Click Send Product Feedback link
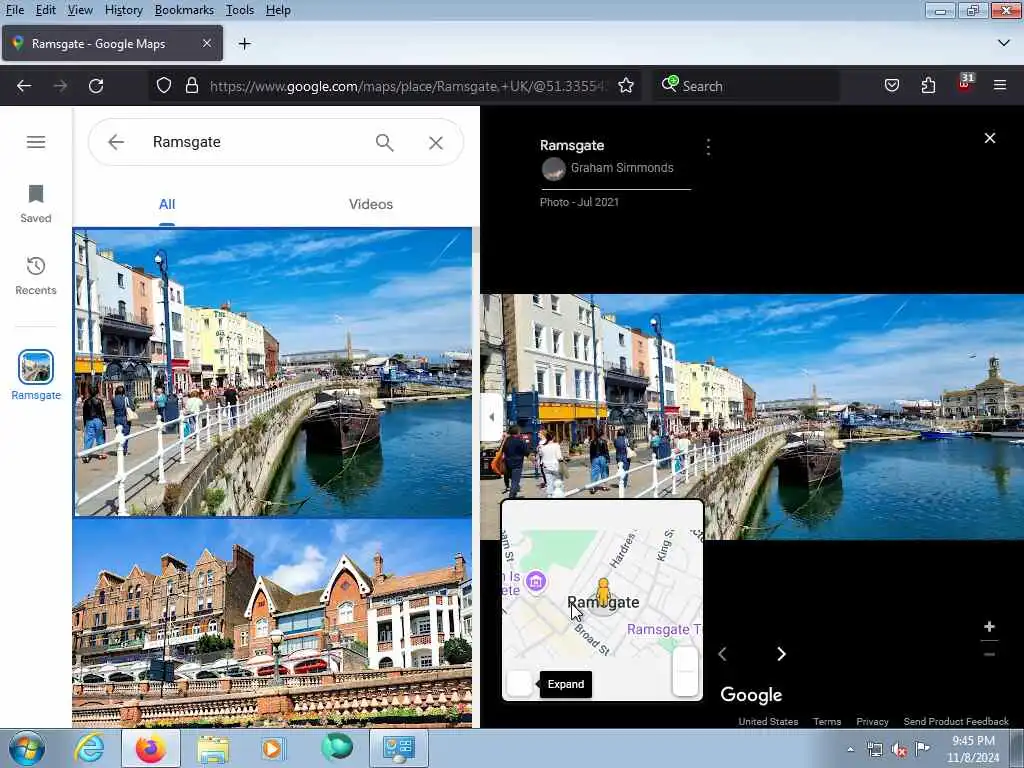Viewport: 1024px width, 768px height. (x=956, y=721)
